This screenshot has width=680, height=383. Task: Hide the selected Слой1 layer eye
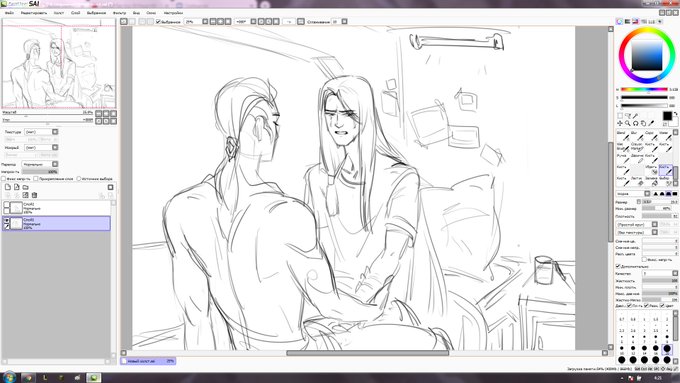[7, 220]
